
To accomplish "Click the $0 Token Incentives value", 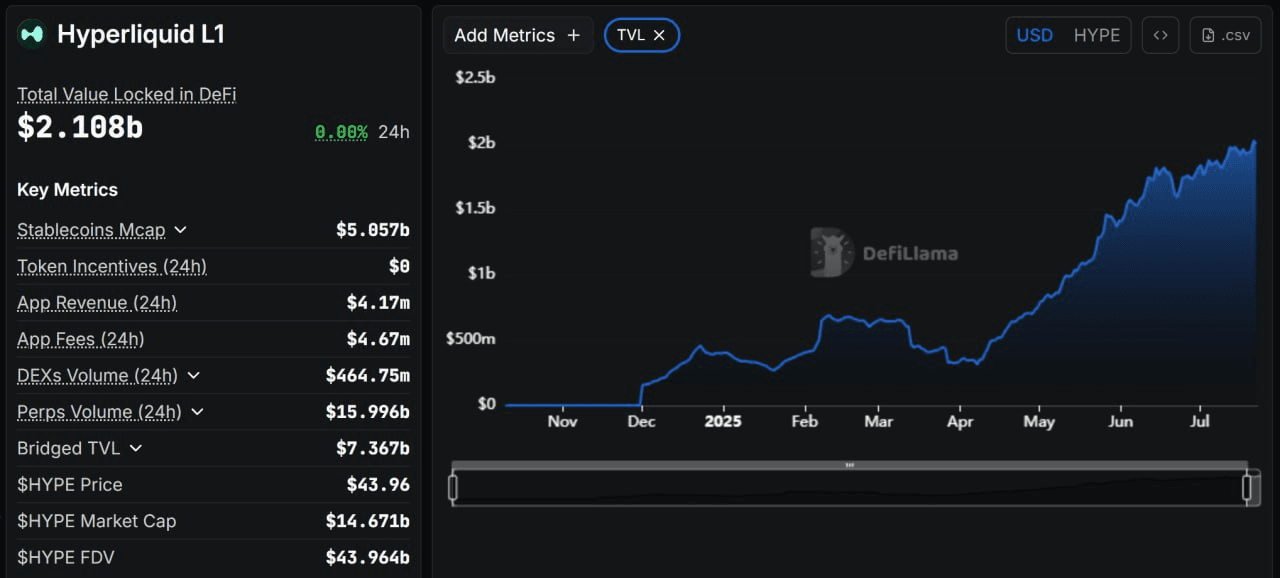I will click(399, 266).
